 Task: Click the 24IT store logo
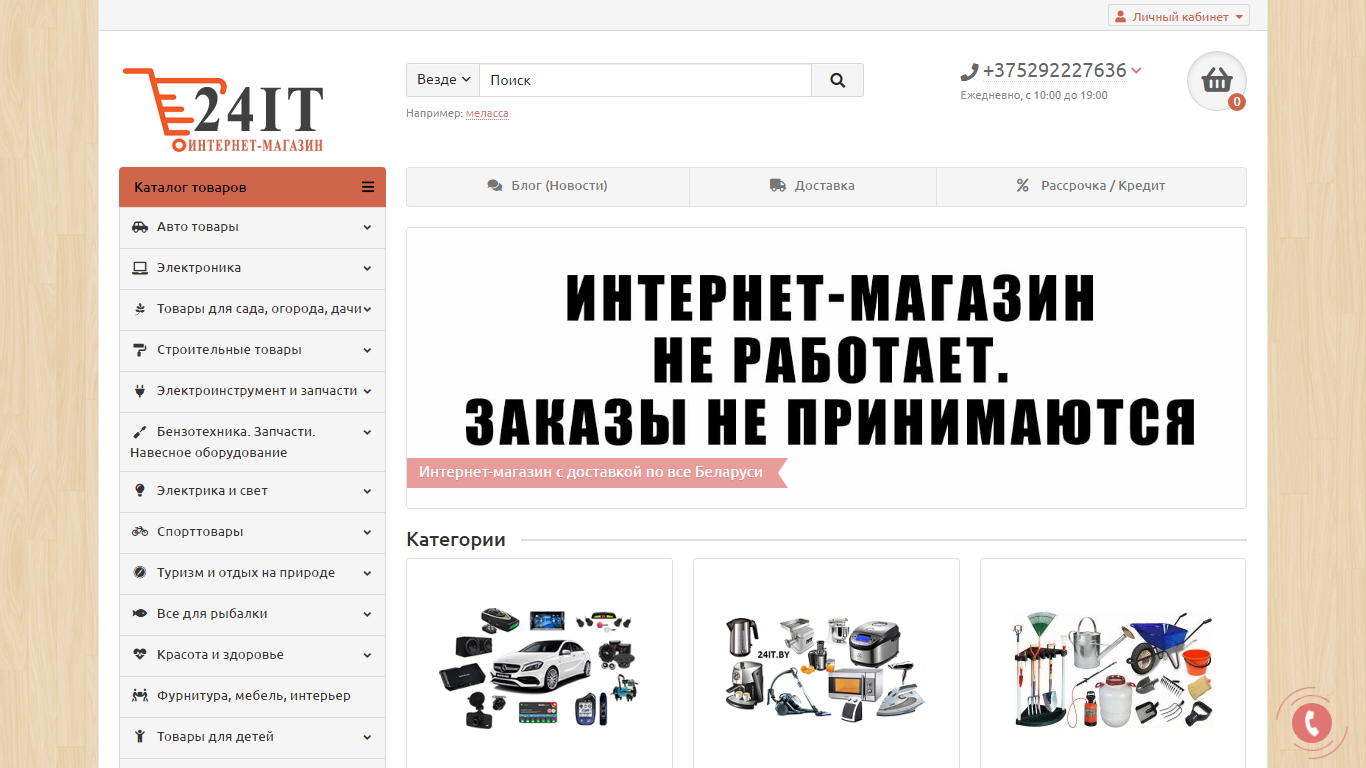[x=223, y=110]
